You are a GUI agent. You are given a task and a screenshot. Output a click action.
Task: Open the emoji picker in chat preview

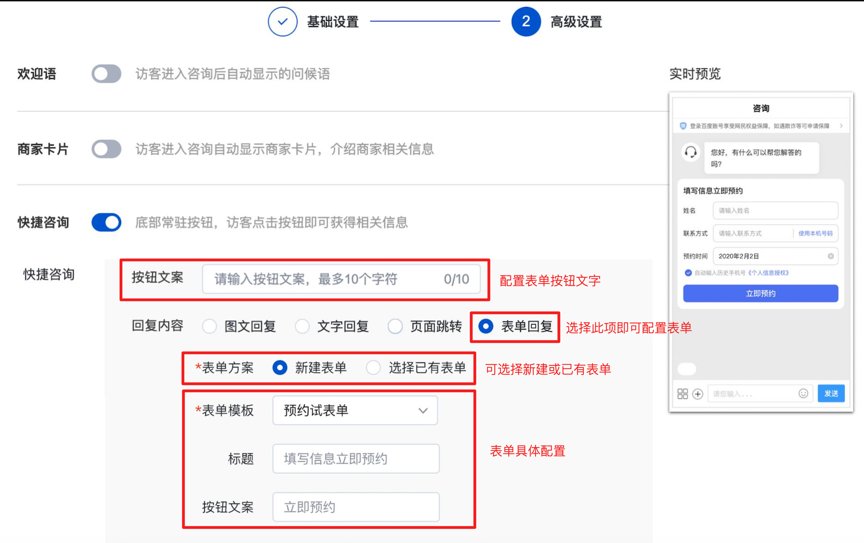[803, 394]
